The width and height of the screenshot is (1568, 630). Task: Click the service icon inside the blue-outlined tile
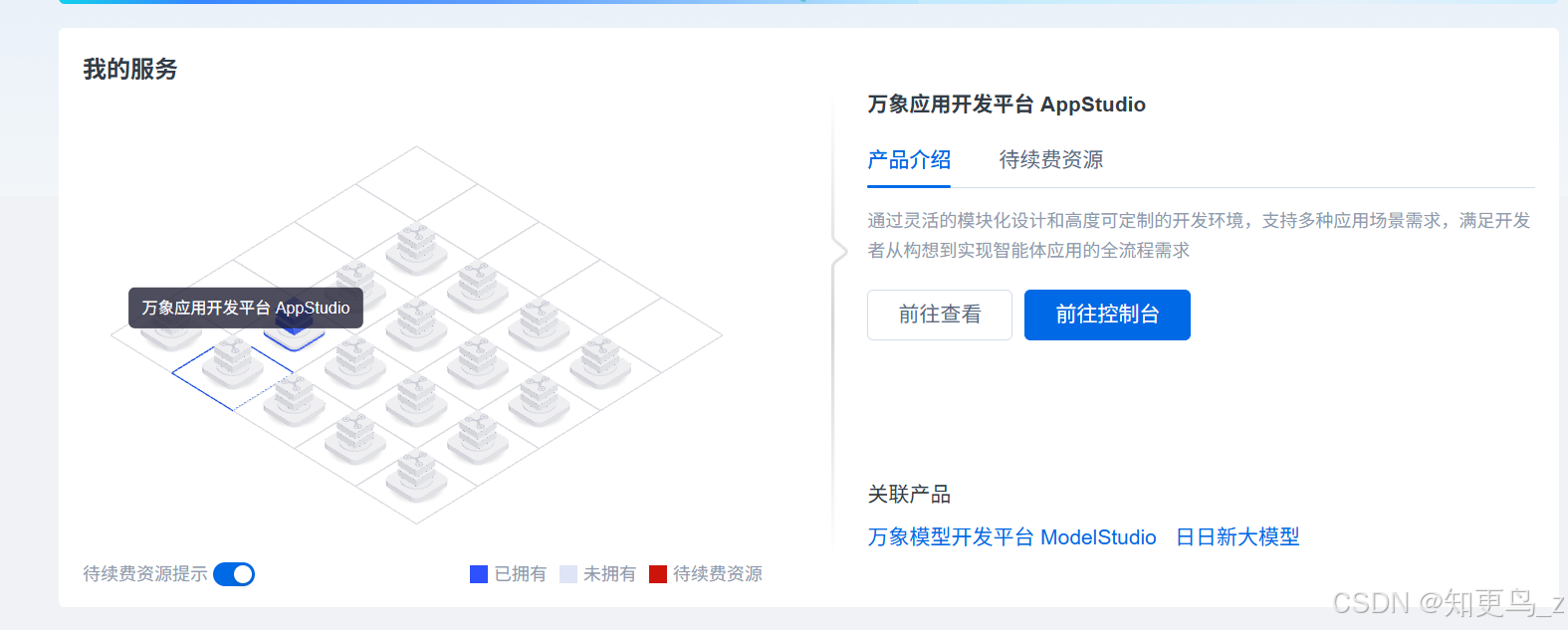coord(233,362)
